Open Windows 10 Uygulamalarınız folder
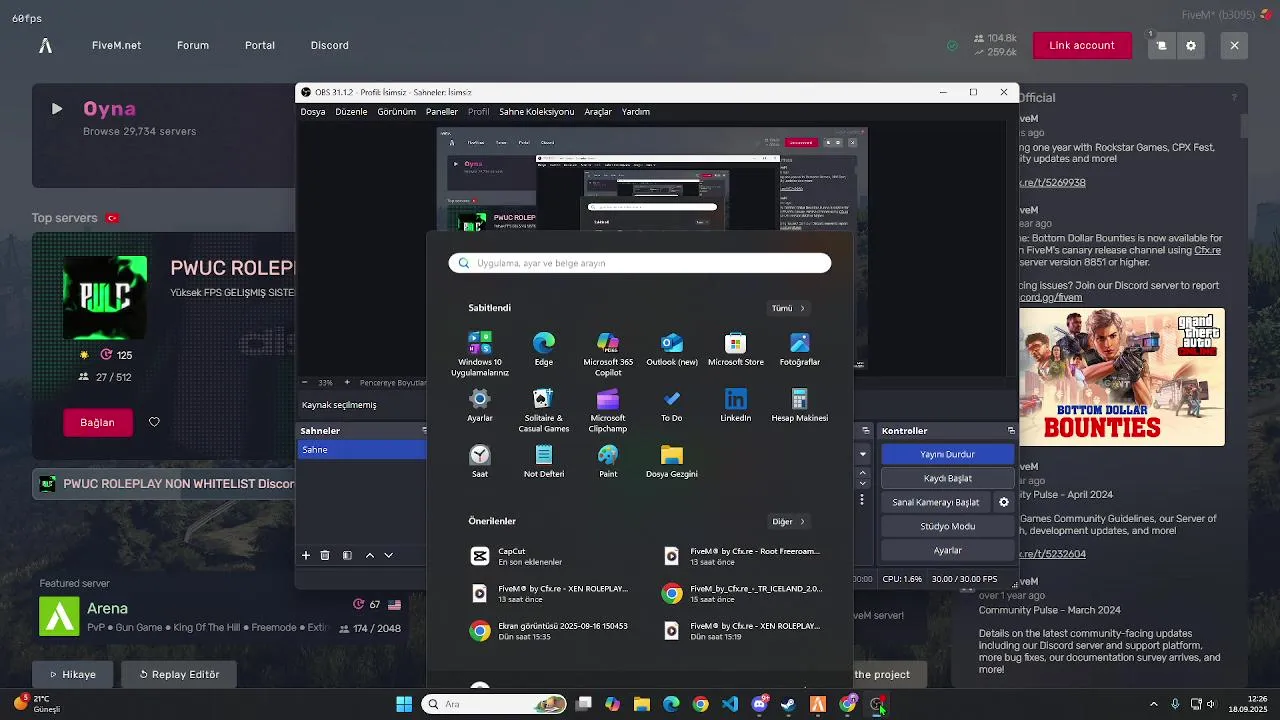 pyautogui.click(x=480, y=354)
